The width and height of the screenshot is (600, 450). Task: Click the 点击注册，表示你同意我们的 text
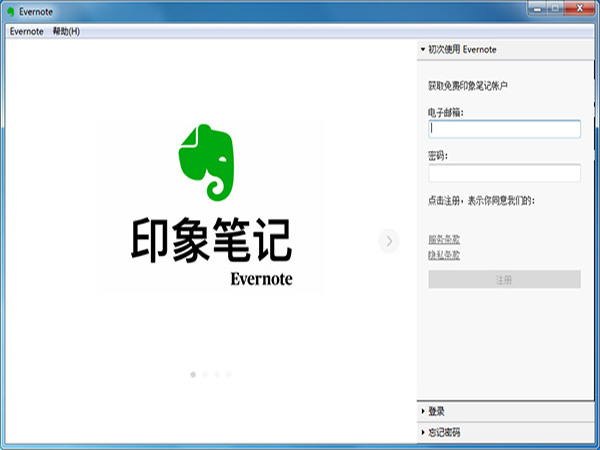tap(481, 201)
